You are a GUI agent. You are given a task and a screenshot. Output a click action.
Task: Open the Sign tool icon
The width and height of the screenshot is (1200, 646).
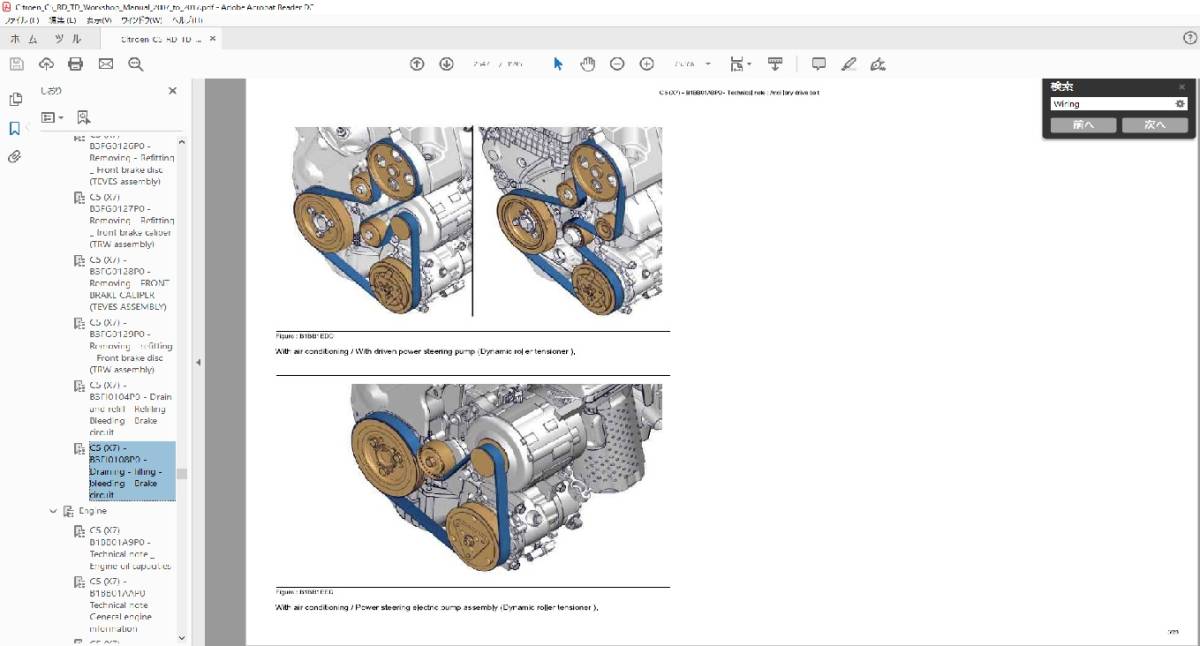pyautogui.click(x=878, y=64)
